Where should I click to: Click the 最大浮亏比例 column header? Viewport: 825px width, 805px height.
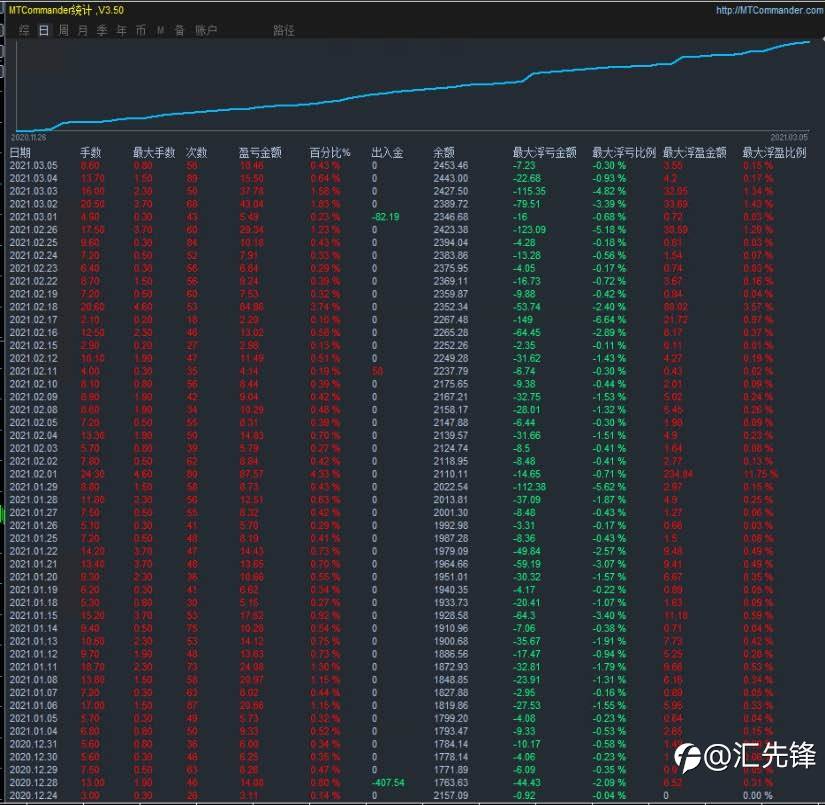(624, 153)
